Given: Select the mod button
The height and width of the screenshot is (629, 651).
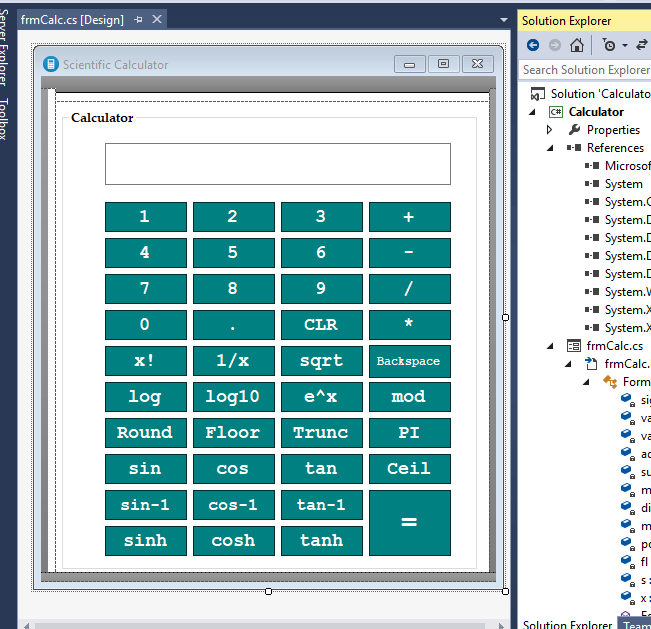Looking at the screenshot, I should [410, 397].
